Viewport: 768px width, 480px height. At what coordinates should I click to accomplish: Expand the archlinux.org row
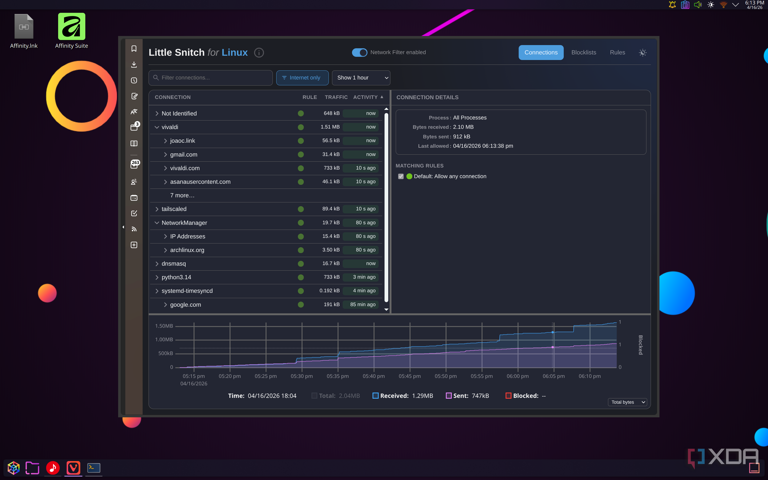click(165, 250)
